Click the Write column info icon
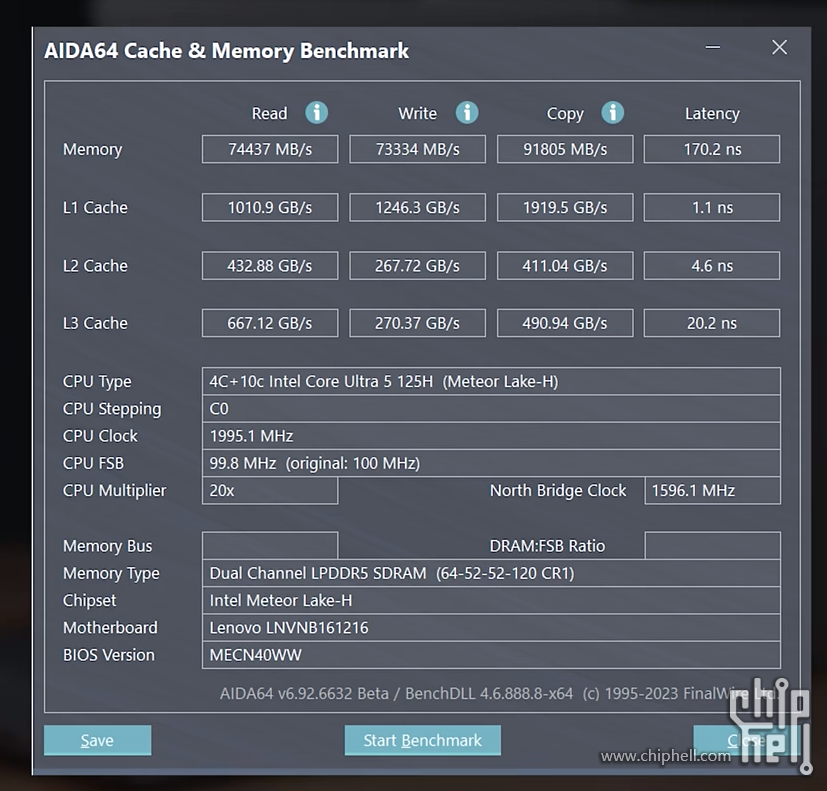The height and width of the screenshot is (791, 827). coord(467,112)
